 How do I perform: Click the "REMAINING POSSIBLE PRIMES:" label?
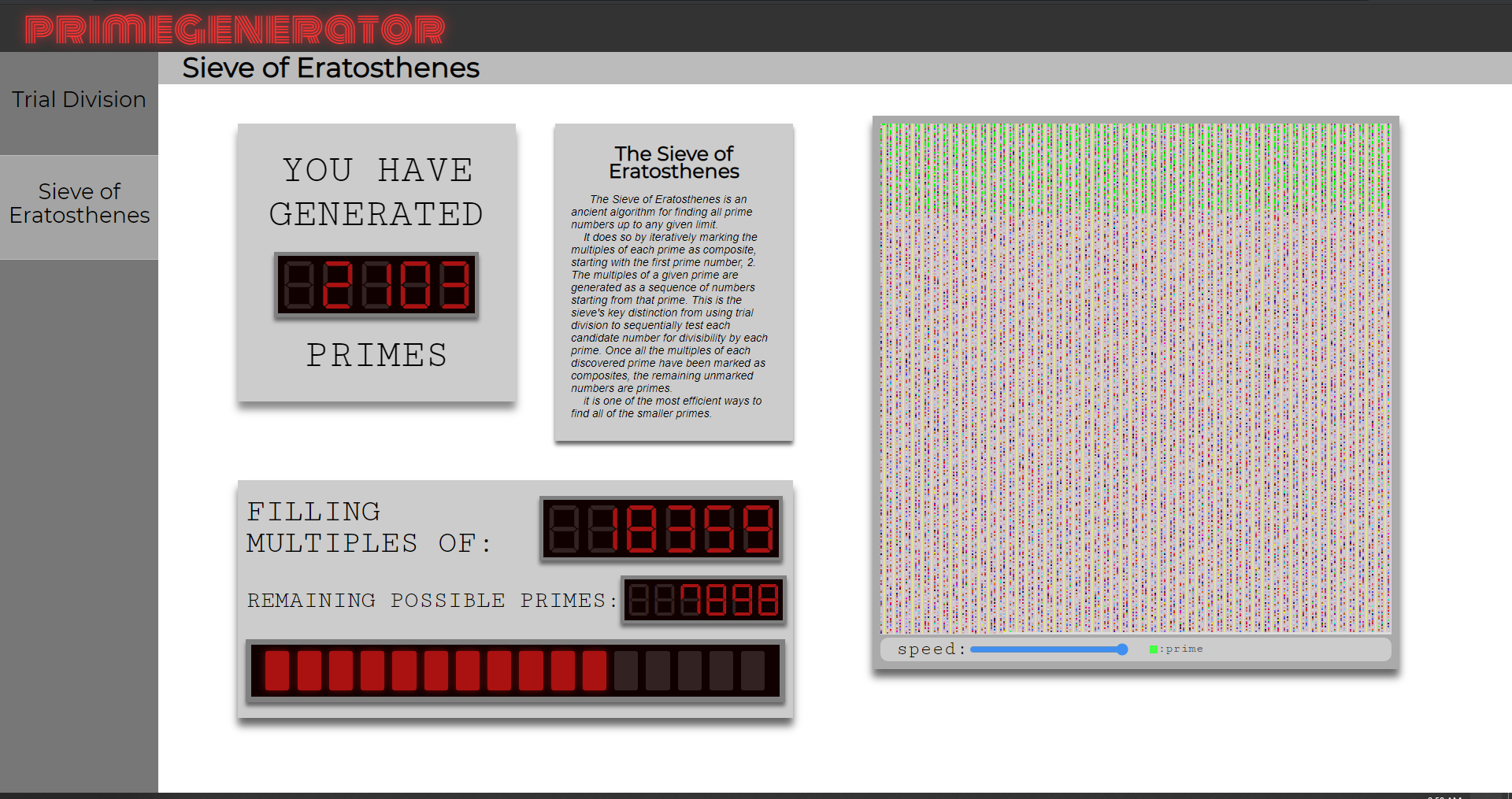pos(432,601)
